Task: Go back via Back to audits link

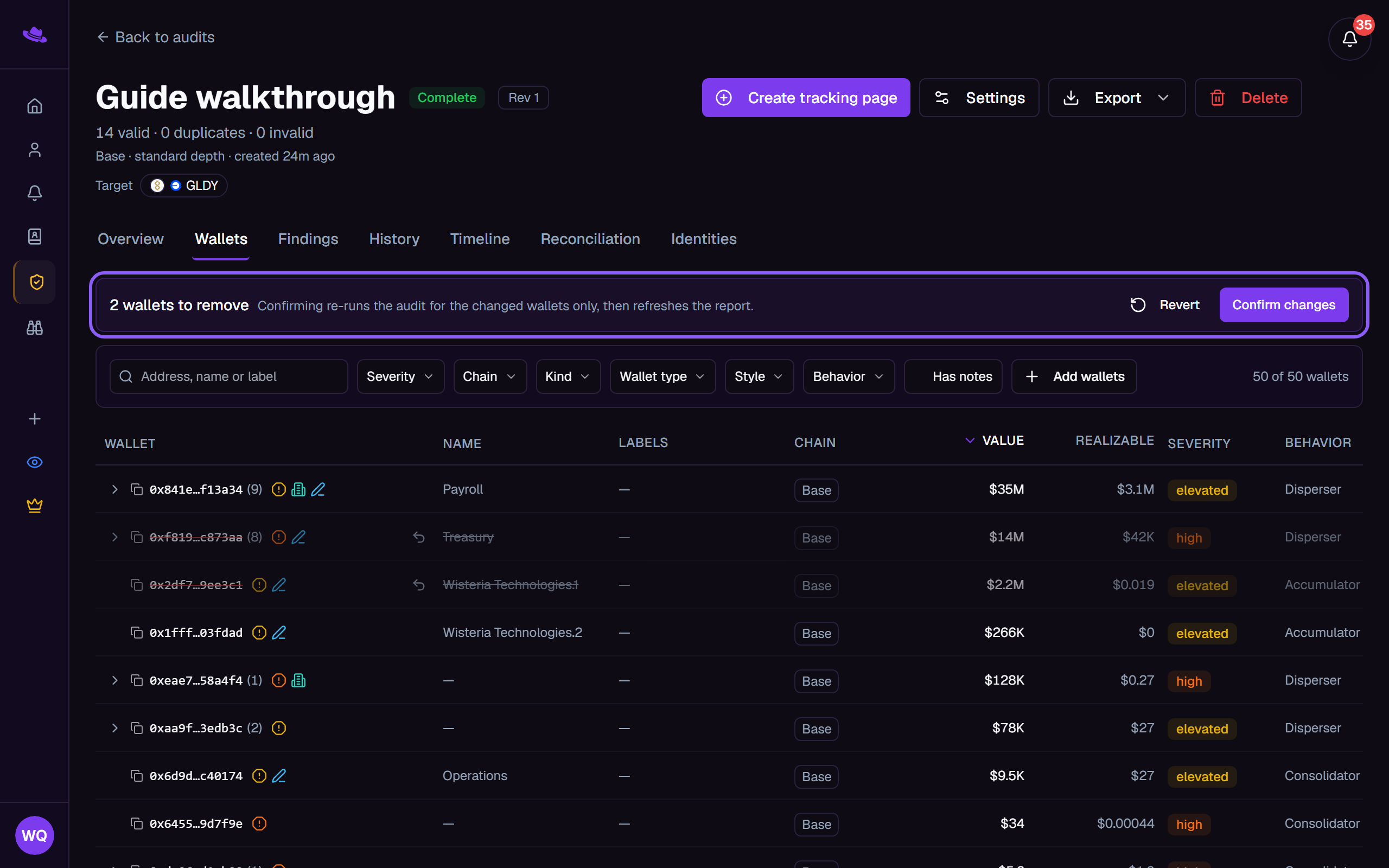Action: point(156,37)
